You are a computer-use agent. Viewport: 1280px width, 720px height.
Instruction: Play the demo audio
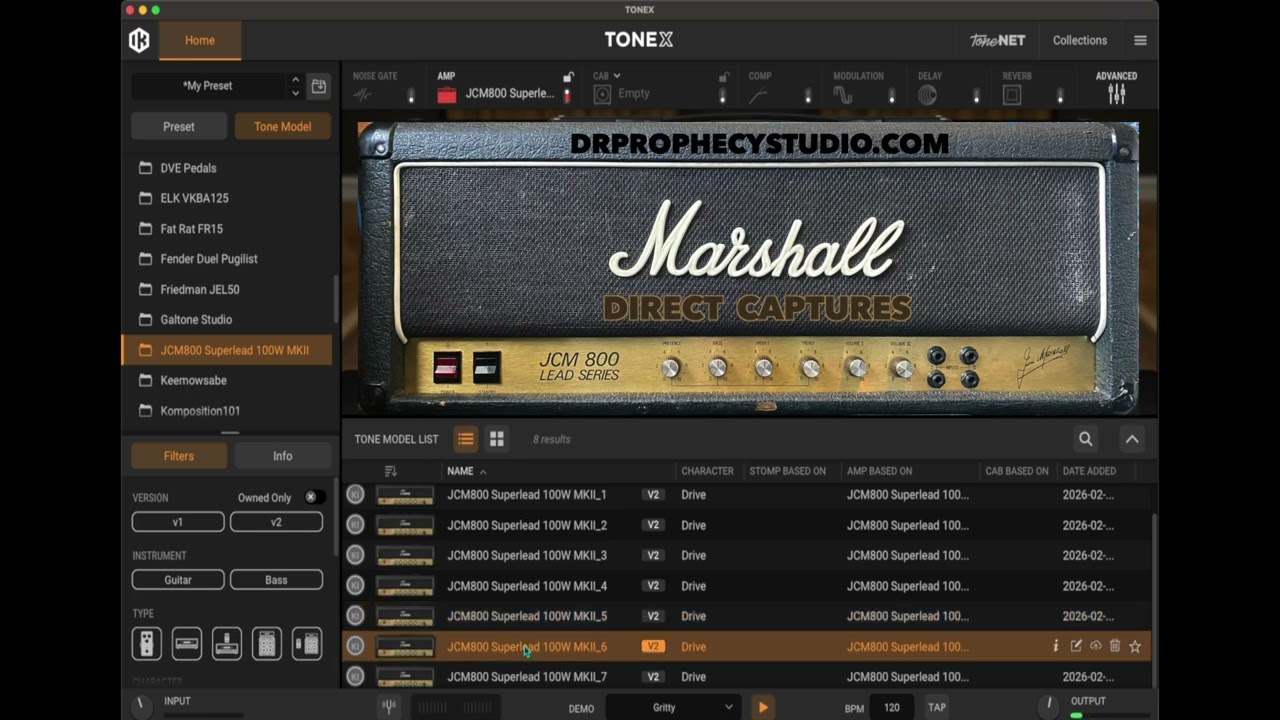point(763,707)
